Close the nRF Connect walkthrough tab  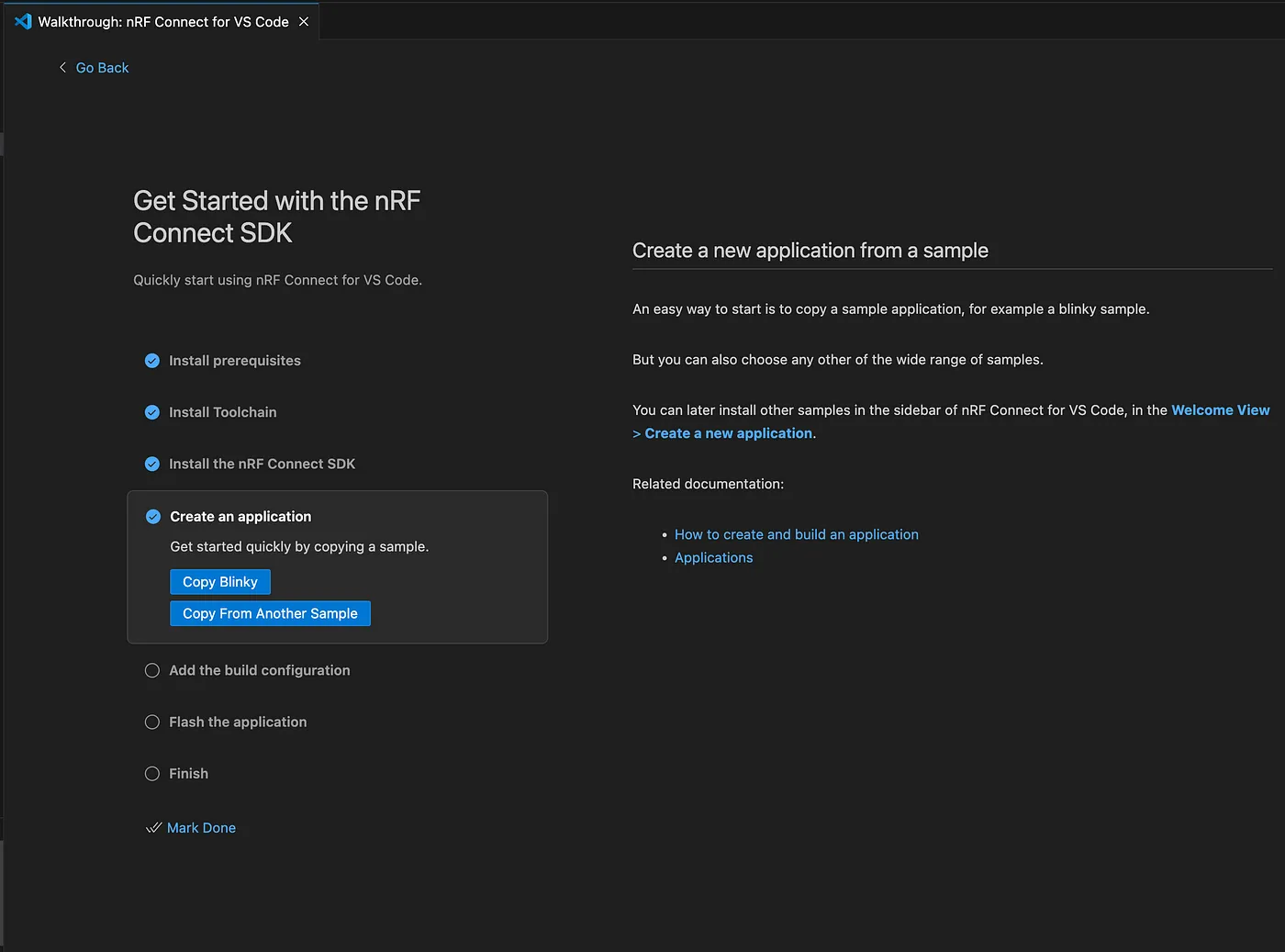304,21
